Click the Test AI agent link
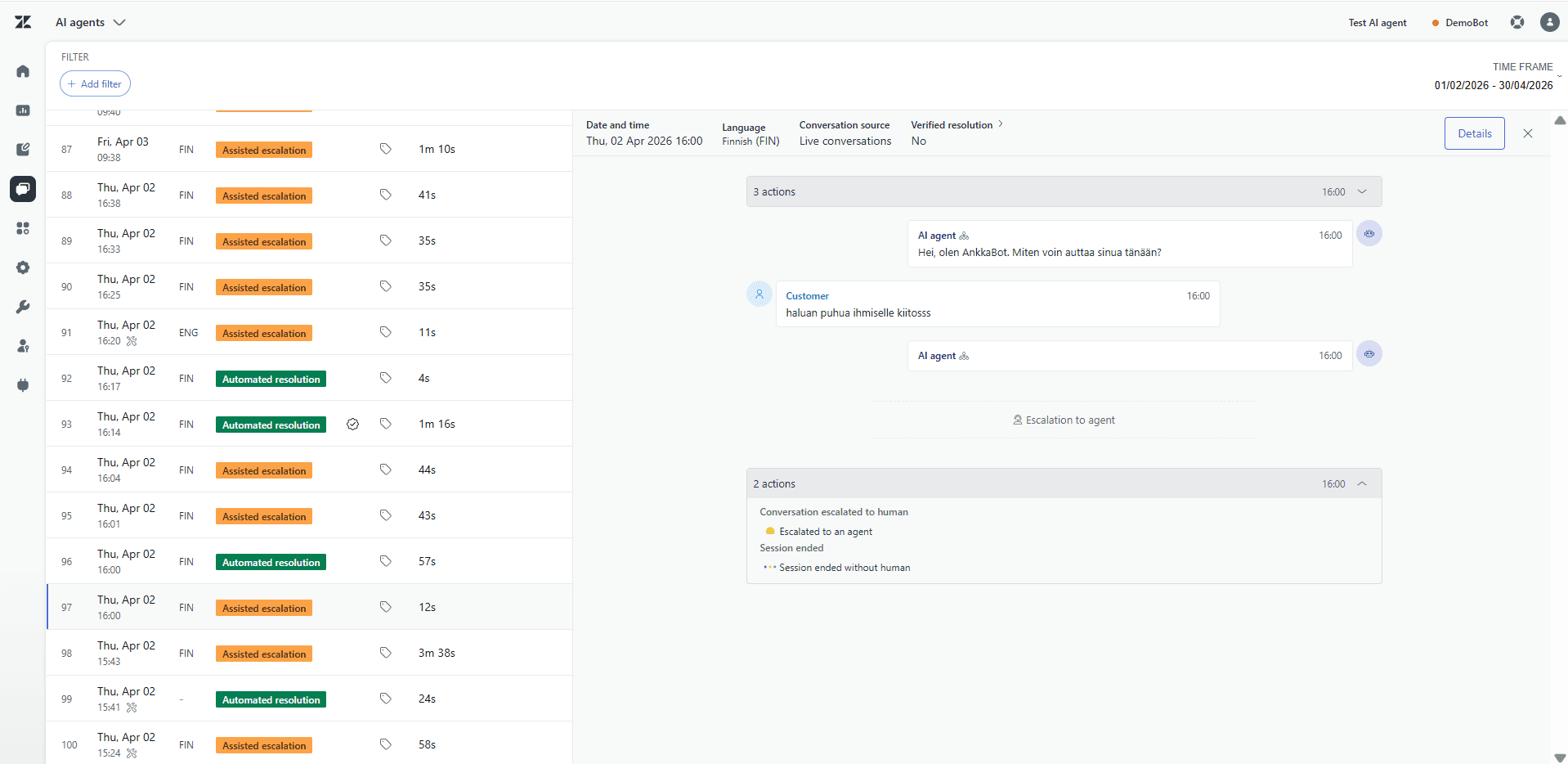1568x764 pixels. coord(1377,23)
